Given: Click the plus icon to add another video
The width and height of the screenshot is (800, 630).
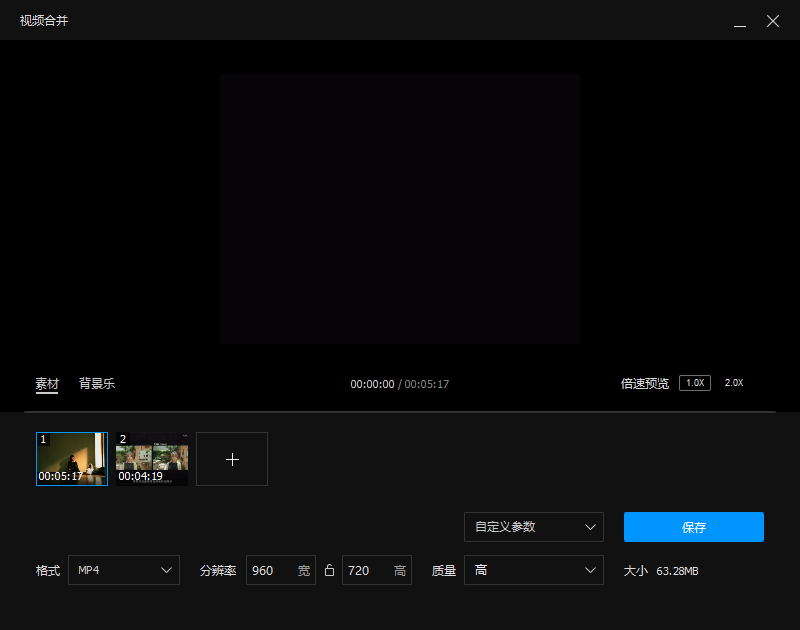Looking at the screenshot, I should pos(232,459).
